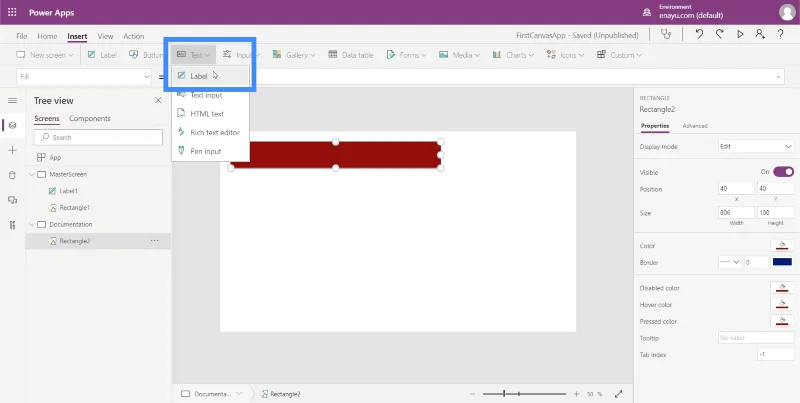Click the fit to window expand icon
Image resolution: width=800 pixels, height=403 pixels.
point(618,394)
